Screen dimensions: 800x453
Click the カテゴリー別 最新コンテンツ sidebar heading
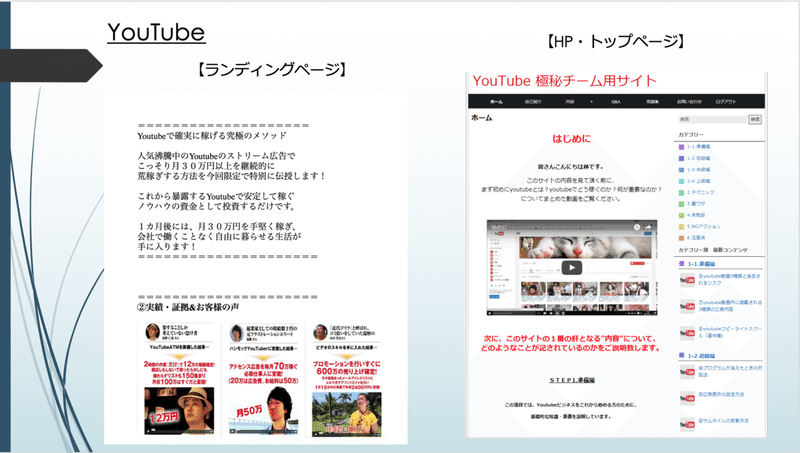coord(713,250)
